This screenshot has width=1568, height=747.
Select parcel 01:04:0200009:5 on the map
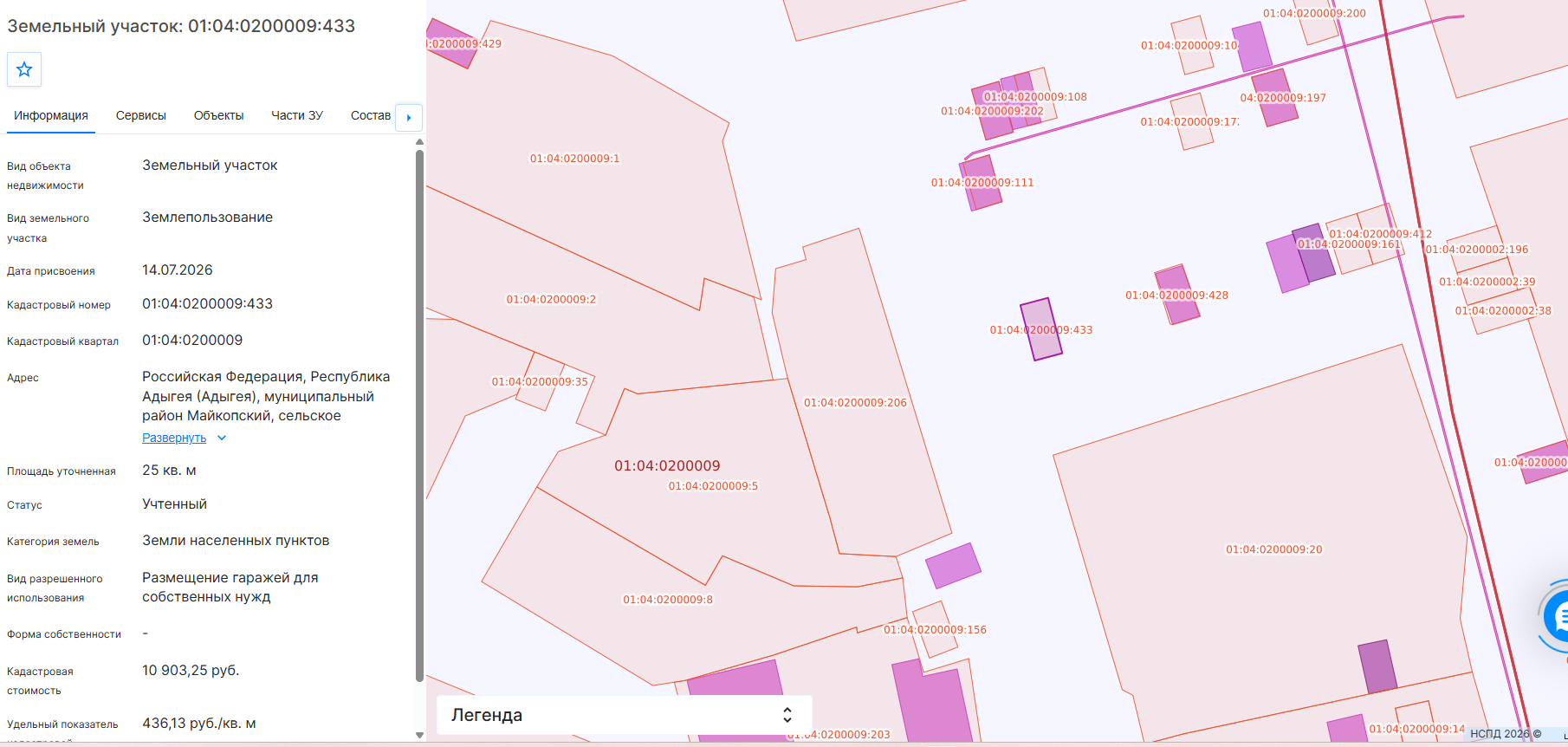[x=713, y=486]
